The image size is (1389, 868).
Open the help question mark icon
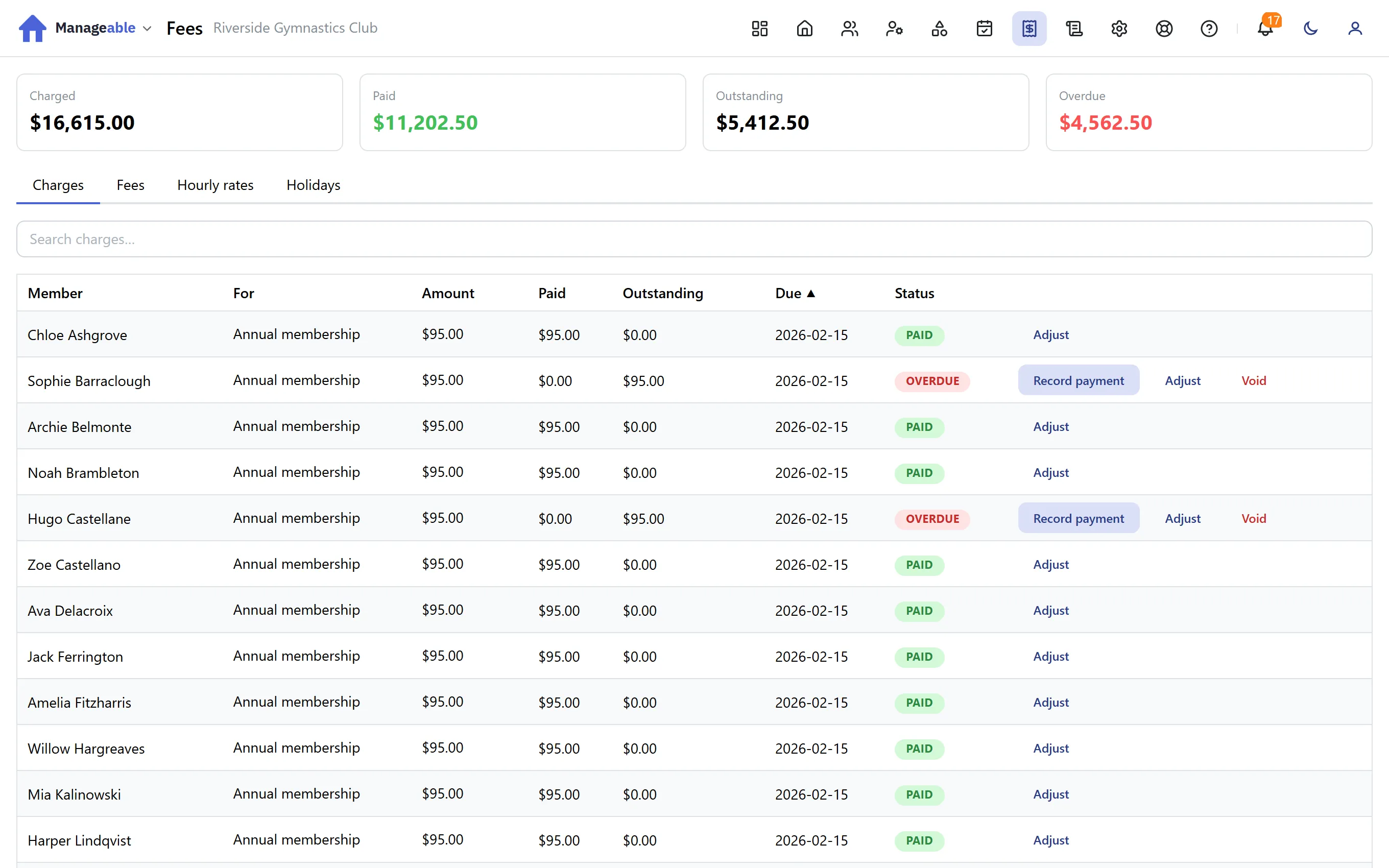1209,28
